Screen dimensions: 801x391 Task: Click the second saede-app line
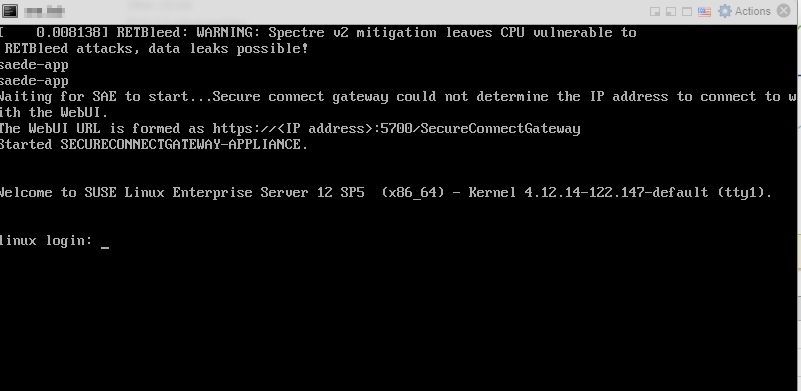coord(34,81)
